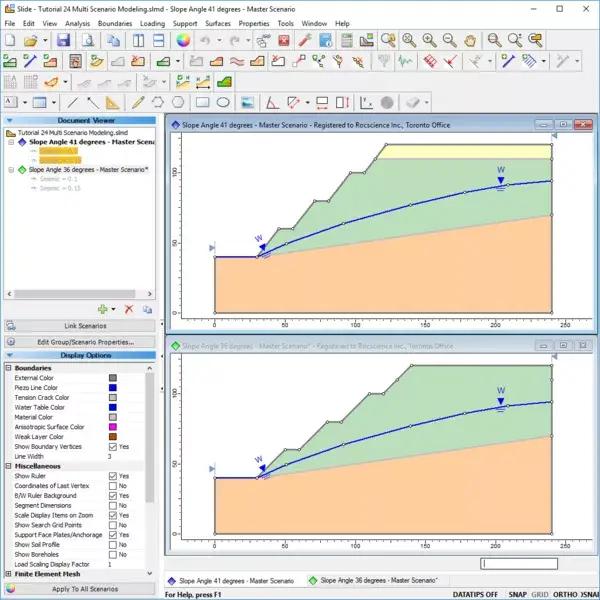Click the New file icon
This screenshot has width=600, height=600.
(10, 40)
